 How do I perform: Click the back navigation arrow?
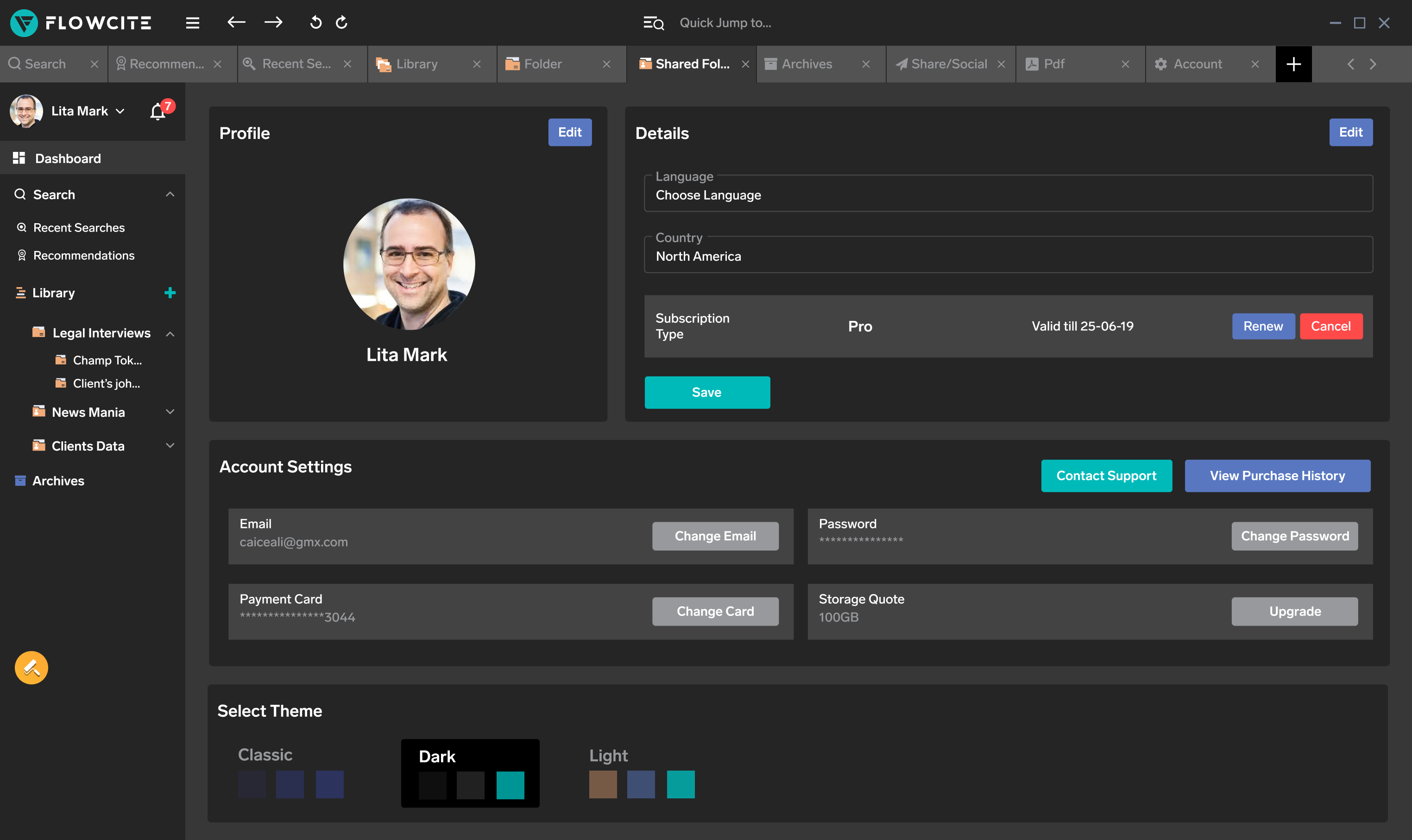(x=236, y=23)
